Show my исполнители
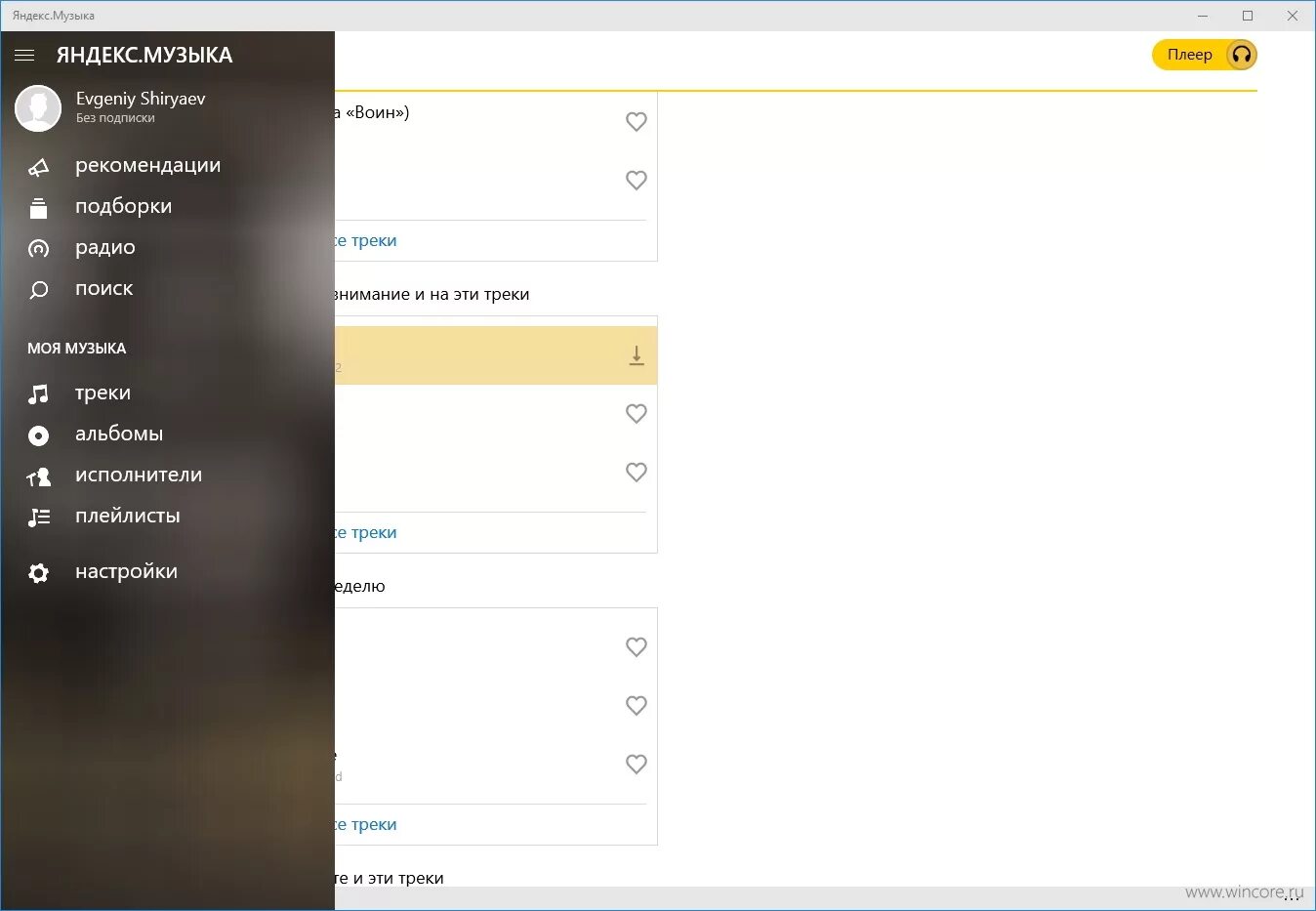This screenshot has height=911, width=1316. 139,475
